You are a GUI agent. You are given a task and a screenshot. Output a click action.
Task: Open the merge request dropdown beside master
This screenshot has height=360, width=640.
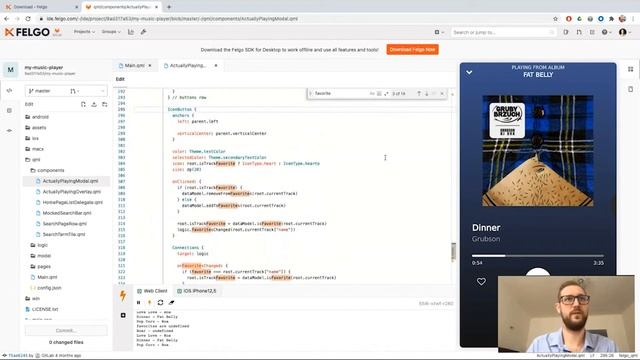(75, 91)
